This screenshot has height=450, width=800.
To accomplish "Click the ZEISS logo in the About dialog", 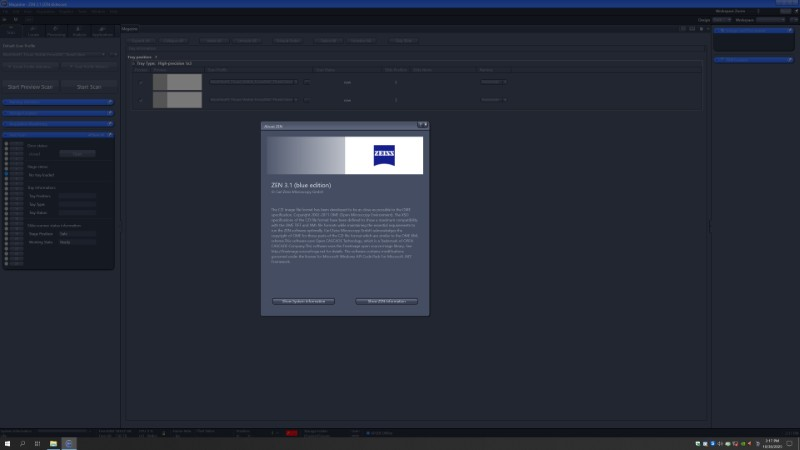I will pos(384,155).
